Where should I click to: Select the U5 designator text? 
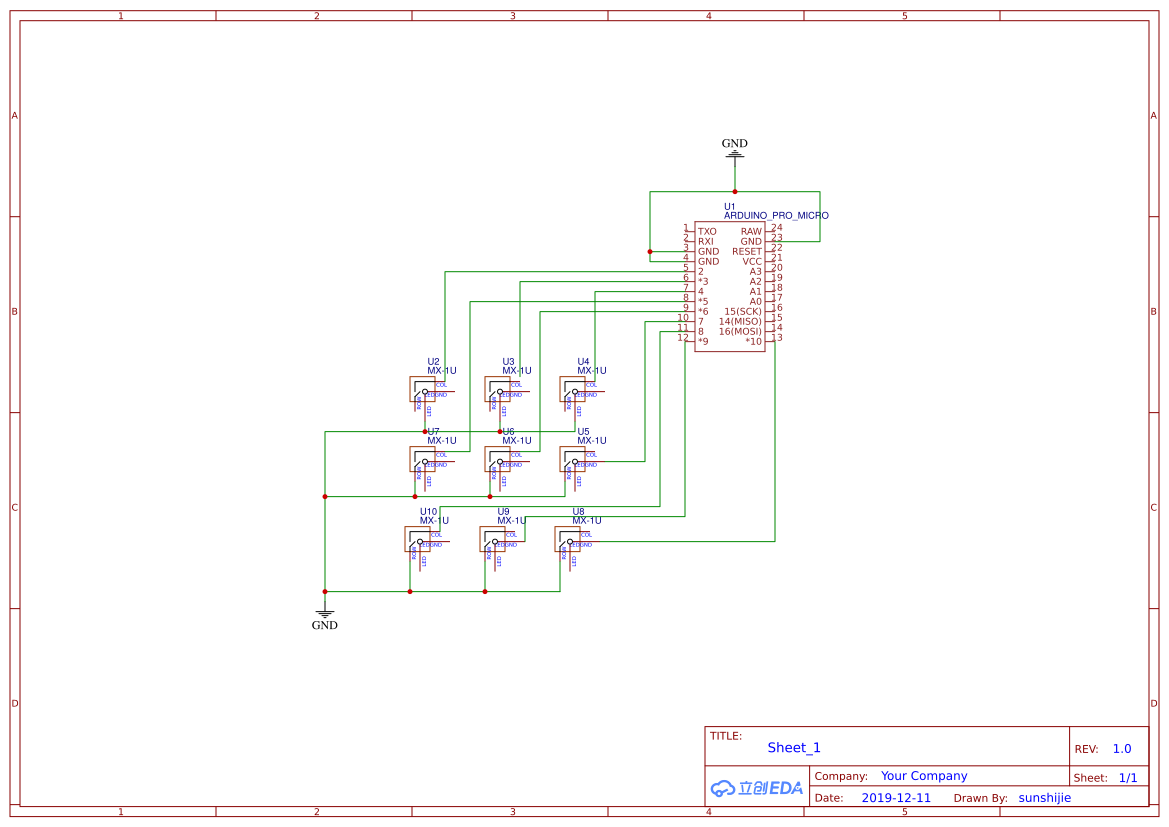583,432
